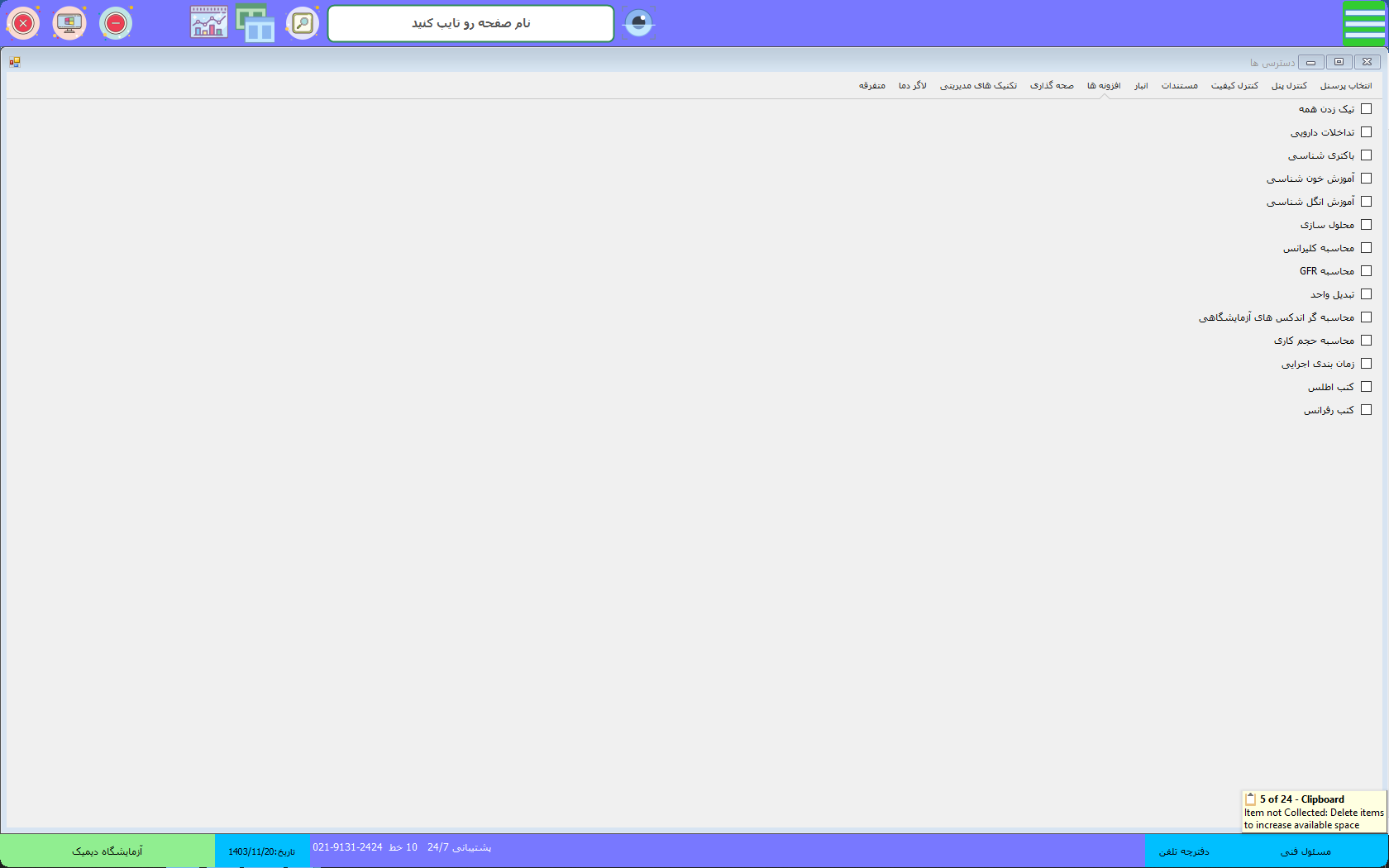
Task: Click the date 1403/11/20 in status bar
Action: coord(262,851)
